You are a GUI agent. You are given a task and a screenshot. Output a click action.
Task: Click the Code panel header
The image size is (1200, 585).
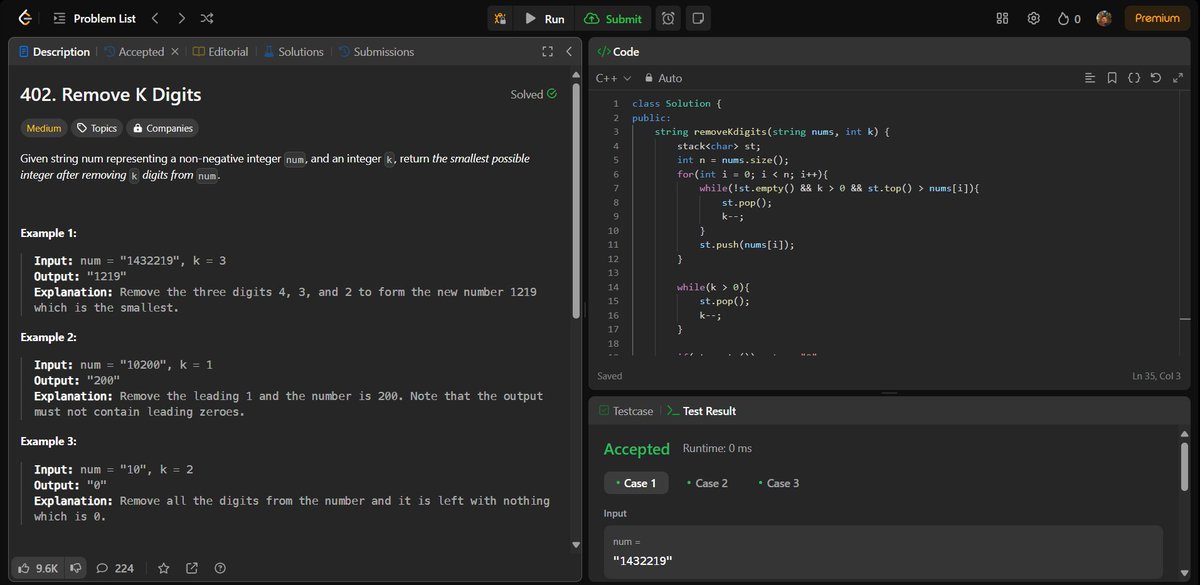click(x=617, y=52)
